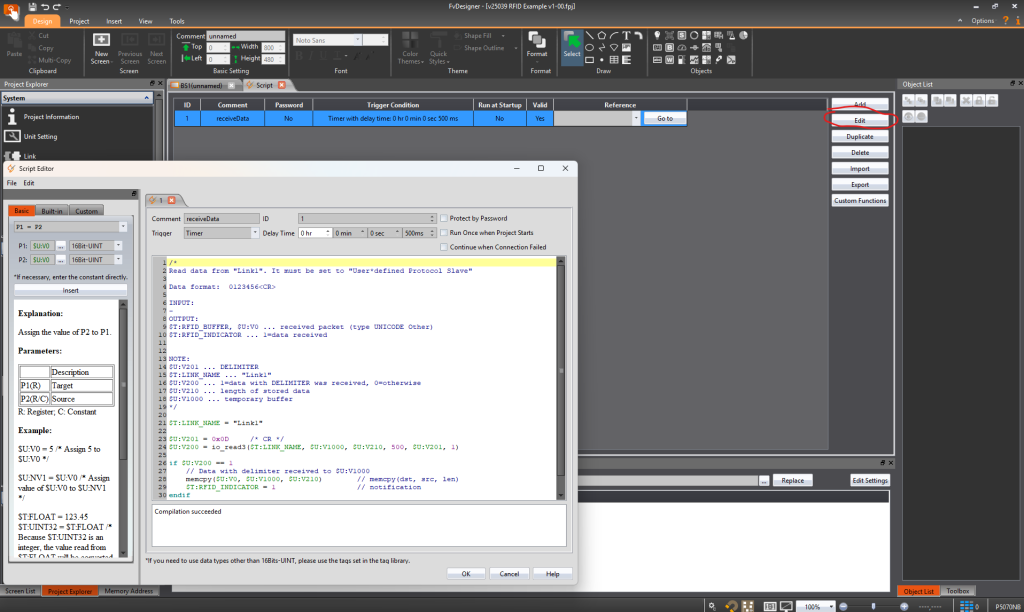Open the Insert ribbon tab
1024x612 pixels.
coord(113,20)
